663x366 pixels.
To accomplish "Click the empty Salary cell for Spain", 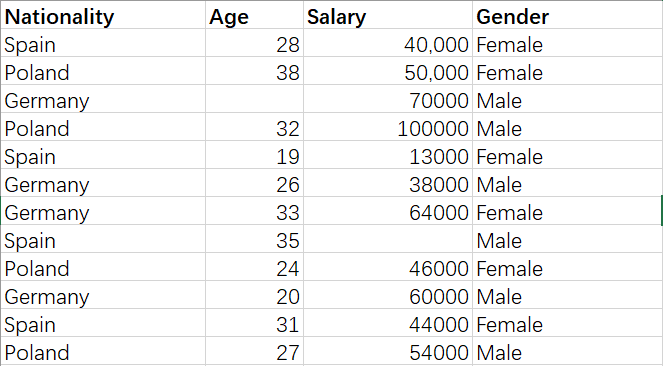I will click(x=388, y=239).
